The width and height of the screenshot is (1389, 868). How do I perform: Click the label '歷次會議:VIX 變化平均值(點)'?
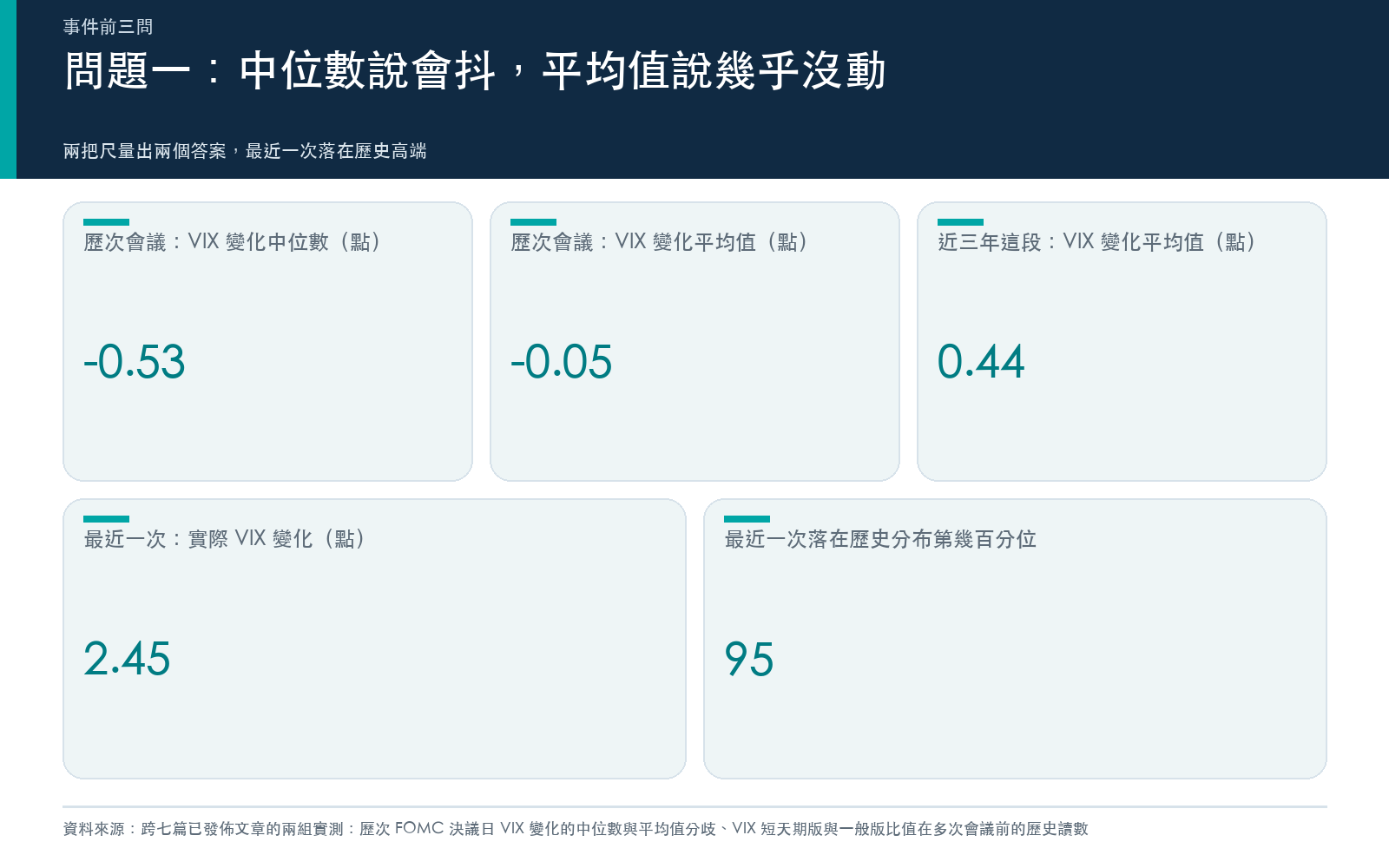click(x=660, y=242)
